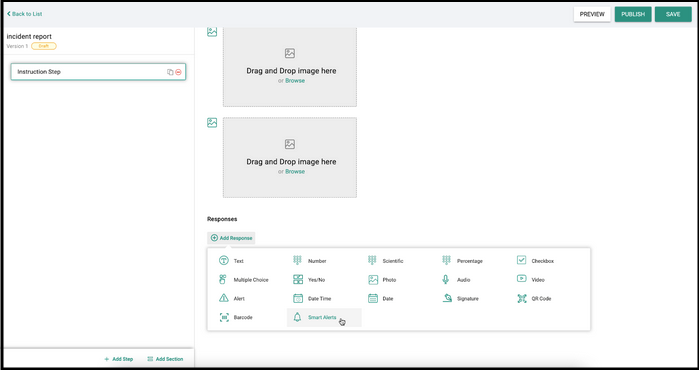The width and height of the screenshot is (699, 370).
Task: Click the image icon beside lower drop zone
Action: coord(212,123)
